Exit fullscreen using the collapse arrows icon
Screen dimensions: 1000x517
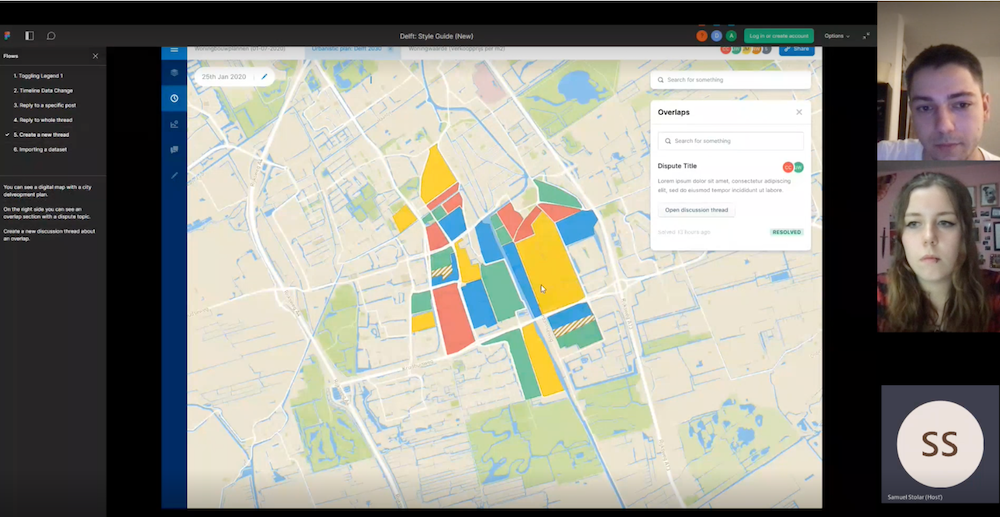pos(866,36)
